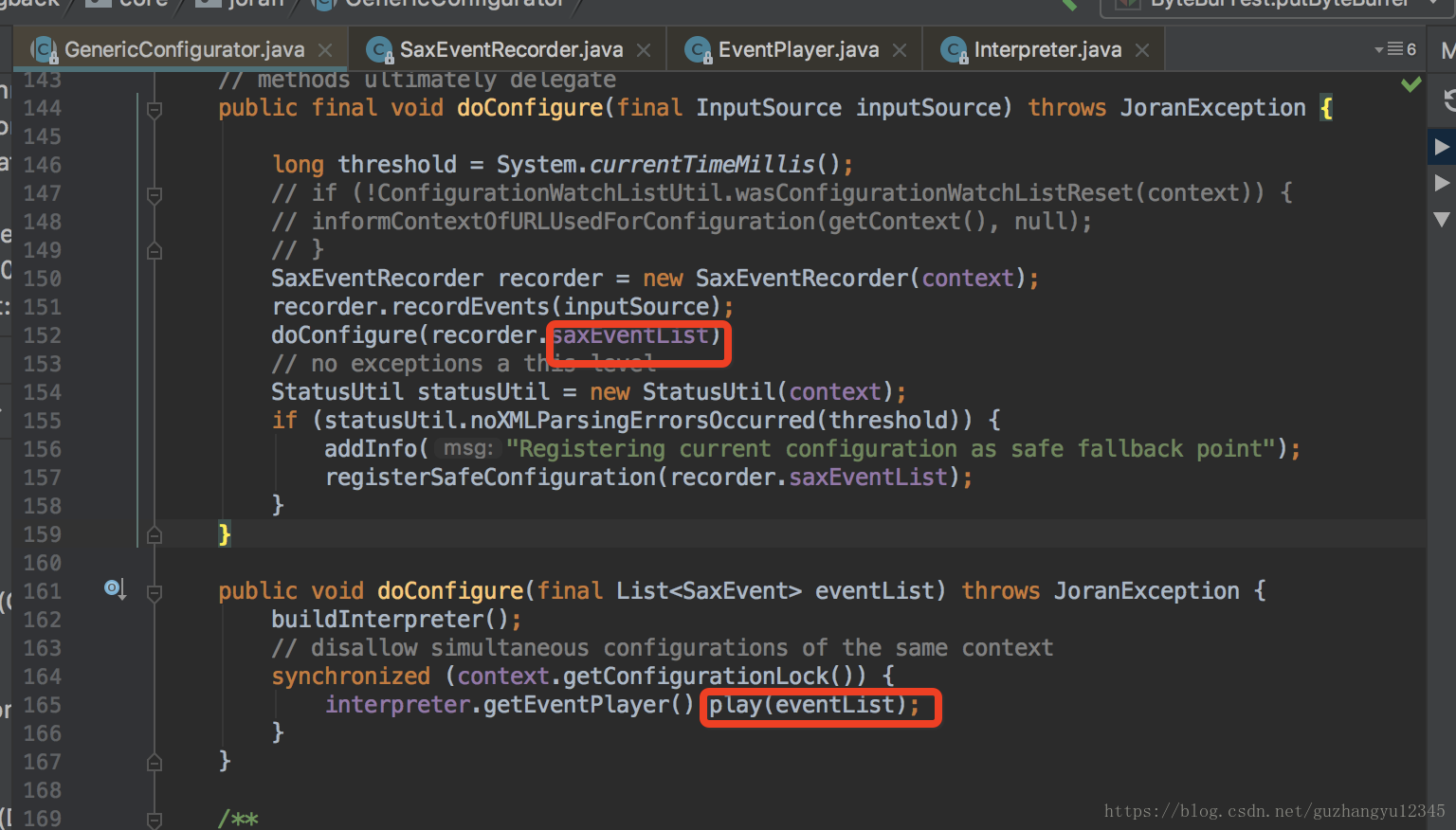The width and height of the screenshot is (1456, 830).
Task: Click the class icon on GenericConfigurator.java tab
Action: coord(45,49)
